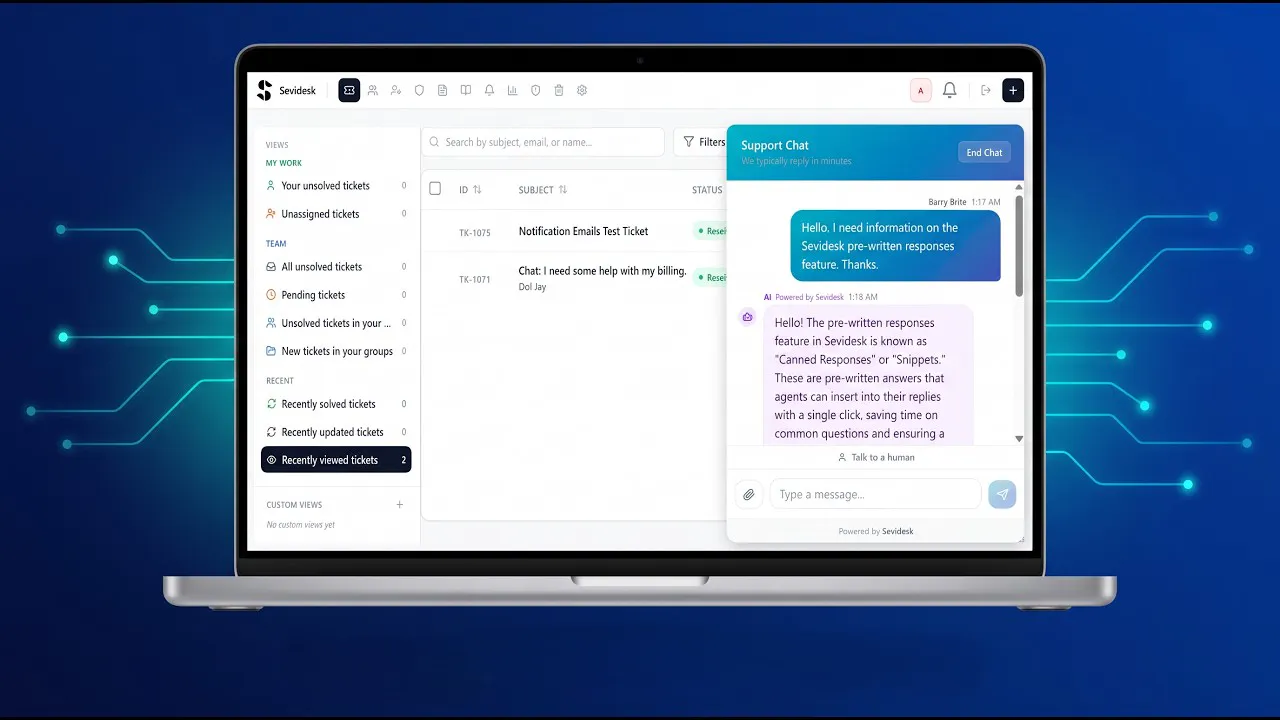The image size is (1280, 720).
Task: Open the settings gear icon
Action: click(x=582, y=90)
